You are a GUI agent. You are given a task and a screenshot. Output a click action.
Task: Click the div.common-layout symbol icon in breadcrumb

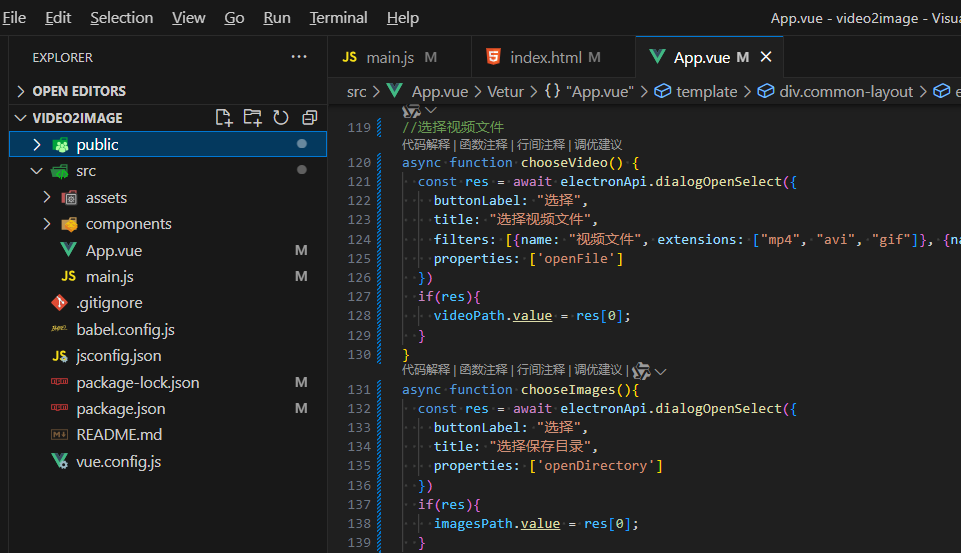coord(765,91)
